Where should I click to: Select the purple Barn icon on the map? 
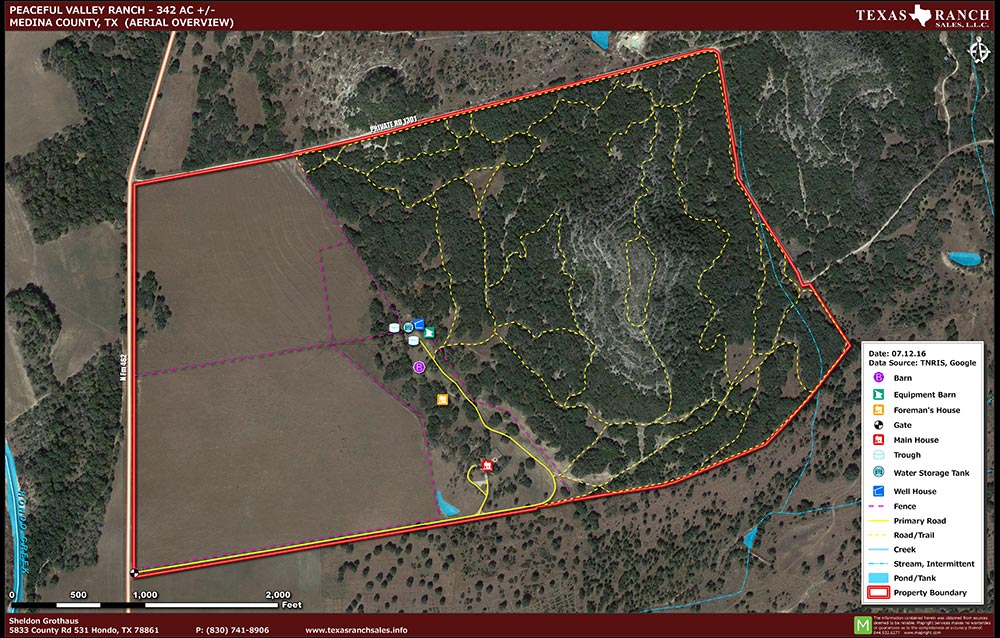(x=419, y=367)
